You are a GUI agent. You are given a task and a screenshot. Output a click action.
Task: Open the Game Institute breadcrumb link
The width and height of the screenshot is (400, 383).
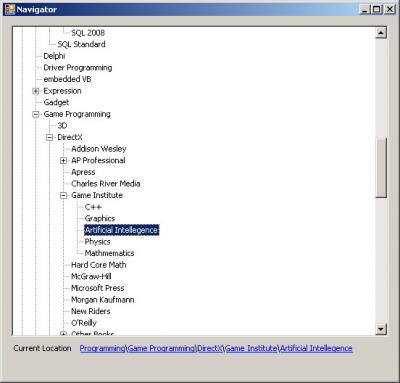(x=251, y=348)
